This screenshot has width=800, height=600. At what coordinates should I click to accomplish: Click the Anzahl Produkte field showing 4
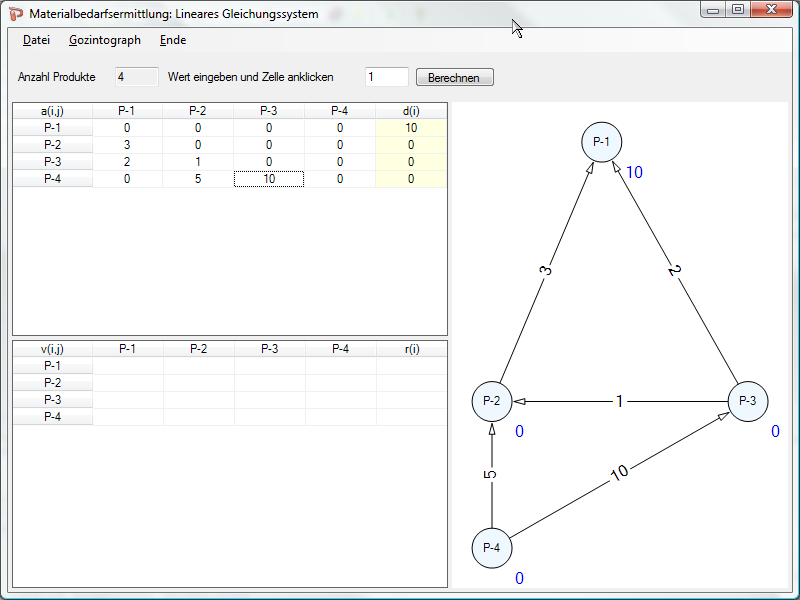click(137, 77)
